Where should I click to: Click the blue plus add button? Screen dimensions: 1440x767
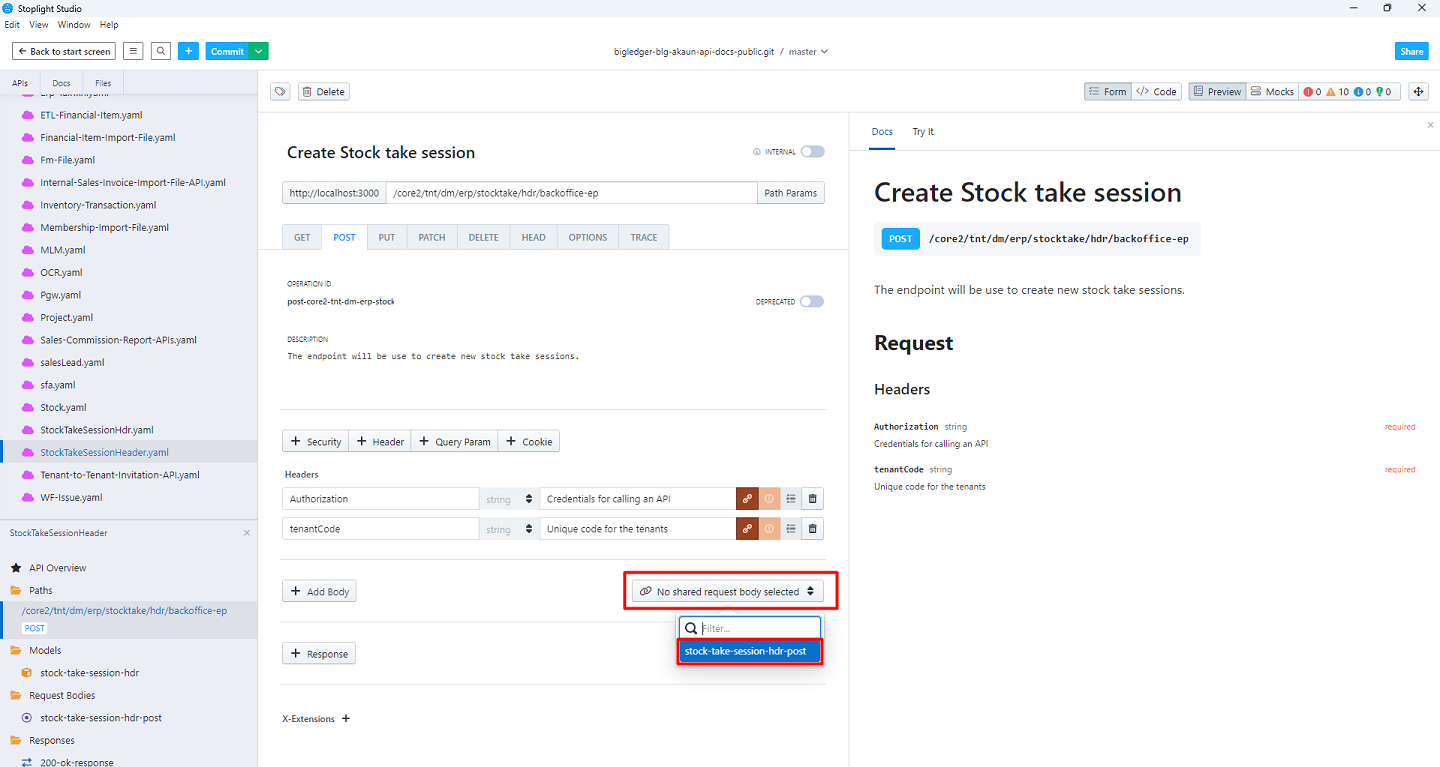coord(189,51)
